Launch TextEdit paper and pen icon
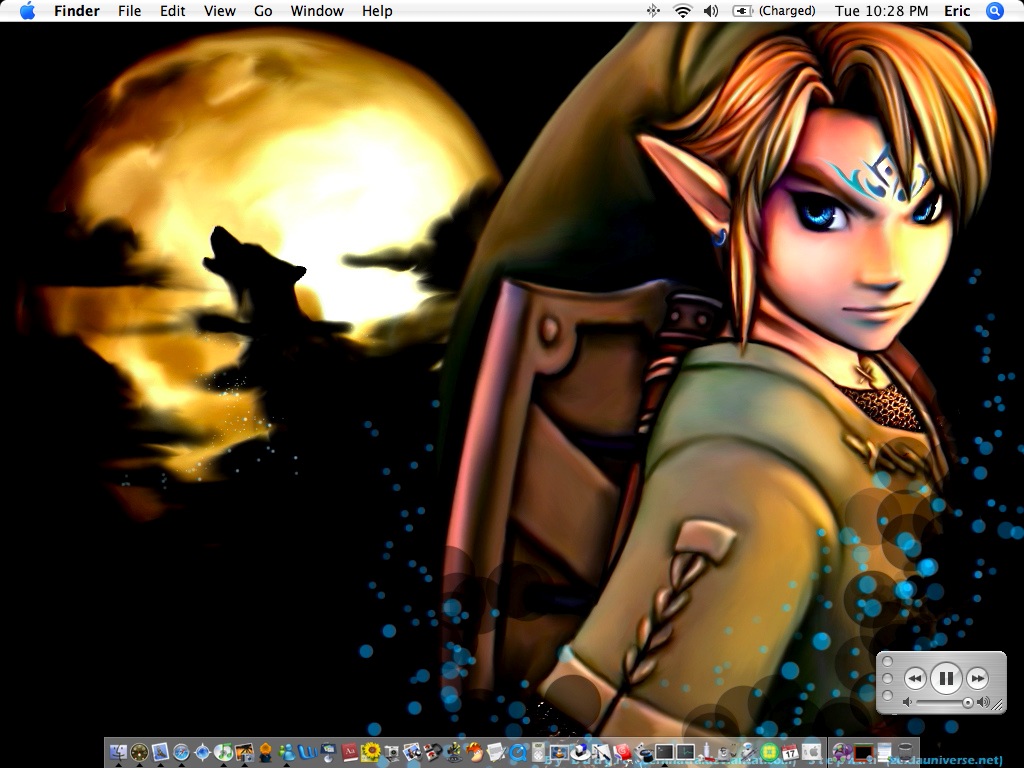The width and height of the screenshot is (1024, 768). (x=496, y=752)
